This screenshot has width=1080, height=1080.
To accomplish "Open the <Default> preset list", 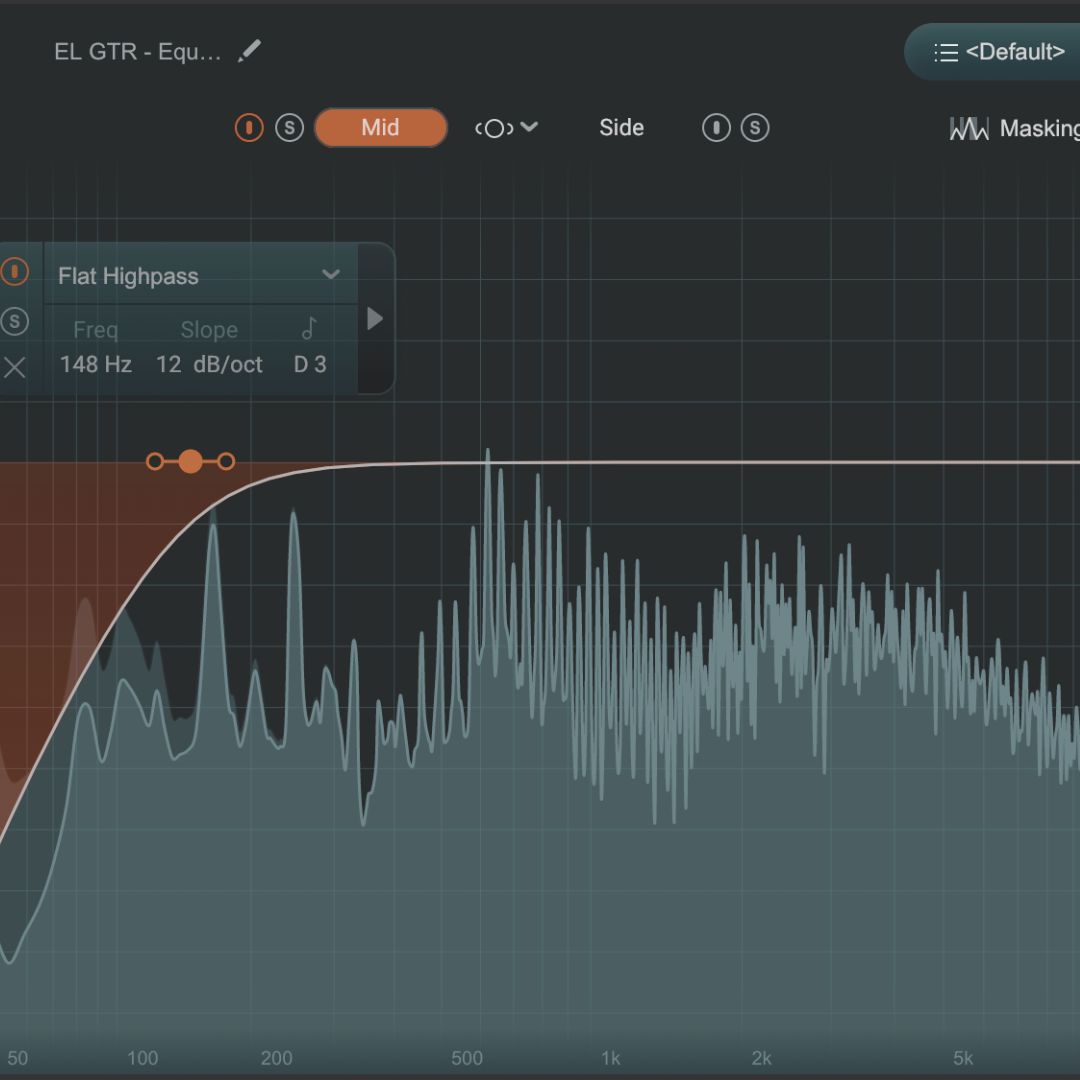I will click(x=998, y=52).
